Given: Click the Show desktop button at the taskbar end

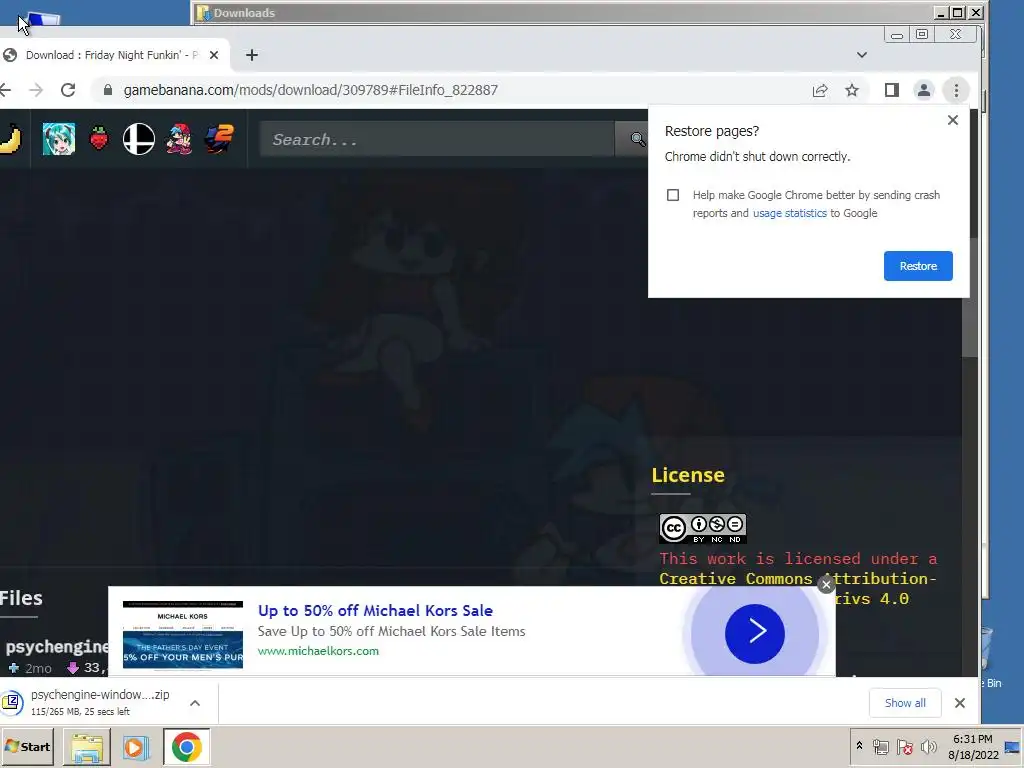Looking at the screenshot, I should 1013,747.
